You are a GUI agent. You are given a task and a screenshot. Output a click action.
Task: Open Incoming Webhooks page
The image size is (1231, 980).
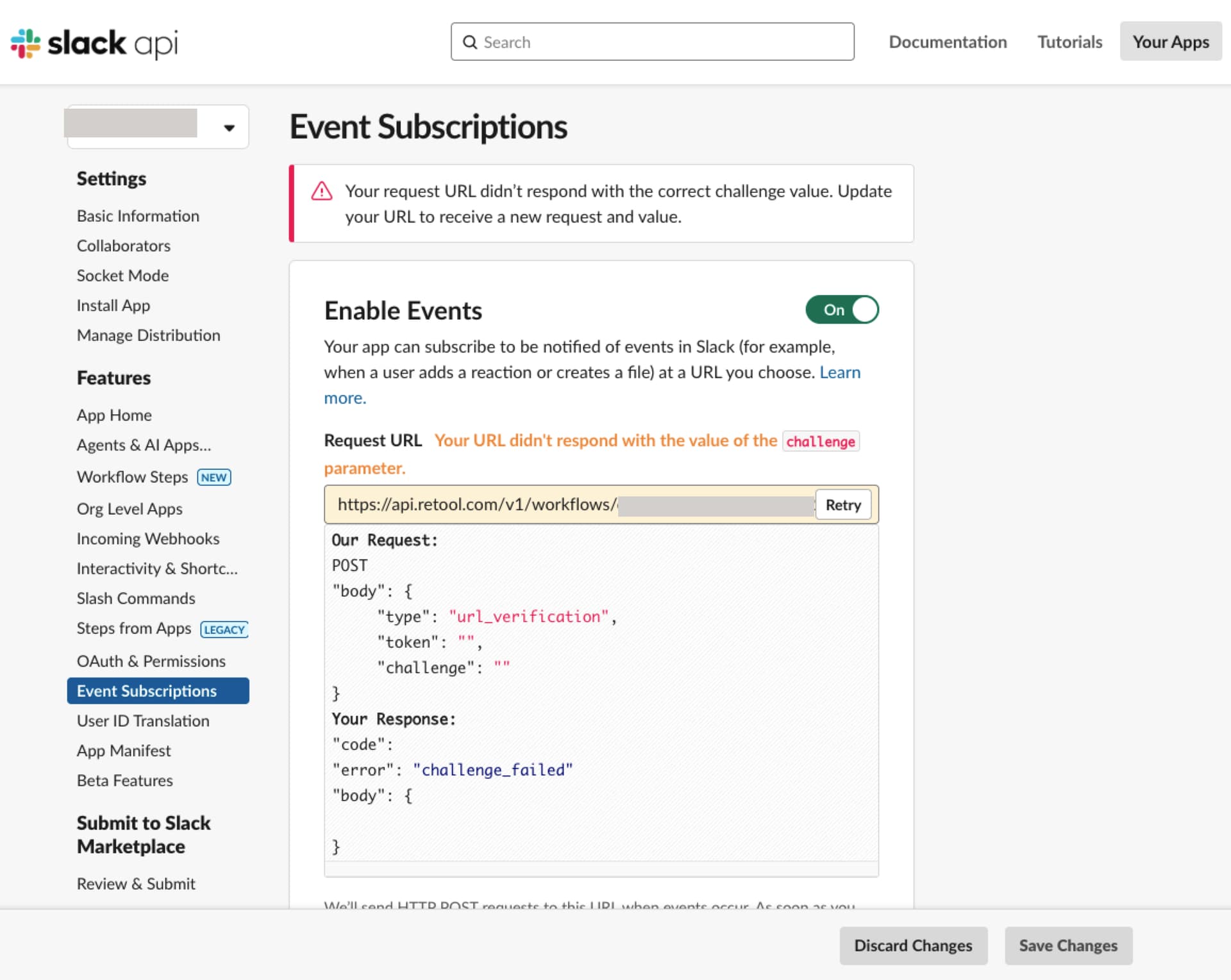pyautogui.click(x=148, y=538)
